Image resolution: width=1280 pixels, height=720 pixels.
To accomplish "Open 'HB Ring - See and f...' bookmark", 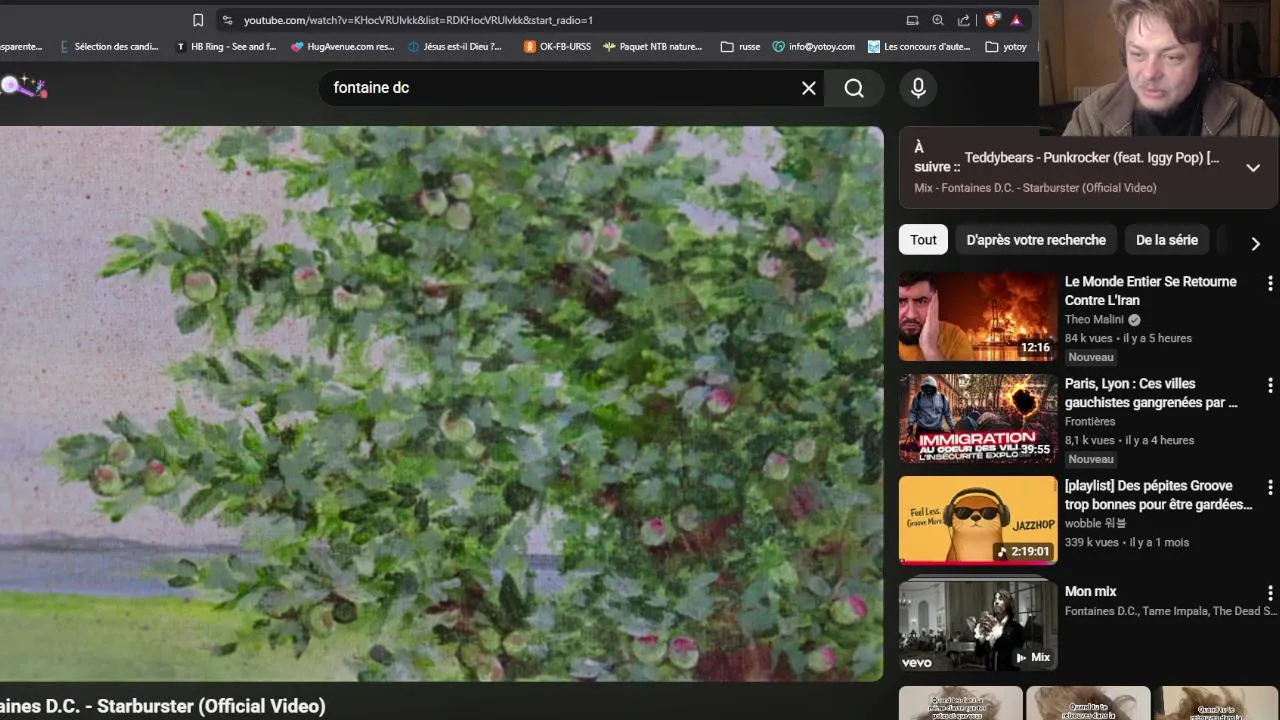I will point(226,46).
